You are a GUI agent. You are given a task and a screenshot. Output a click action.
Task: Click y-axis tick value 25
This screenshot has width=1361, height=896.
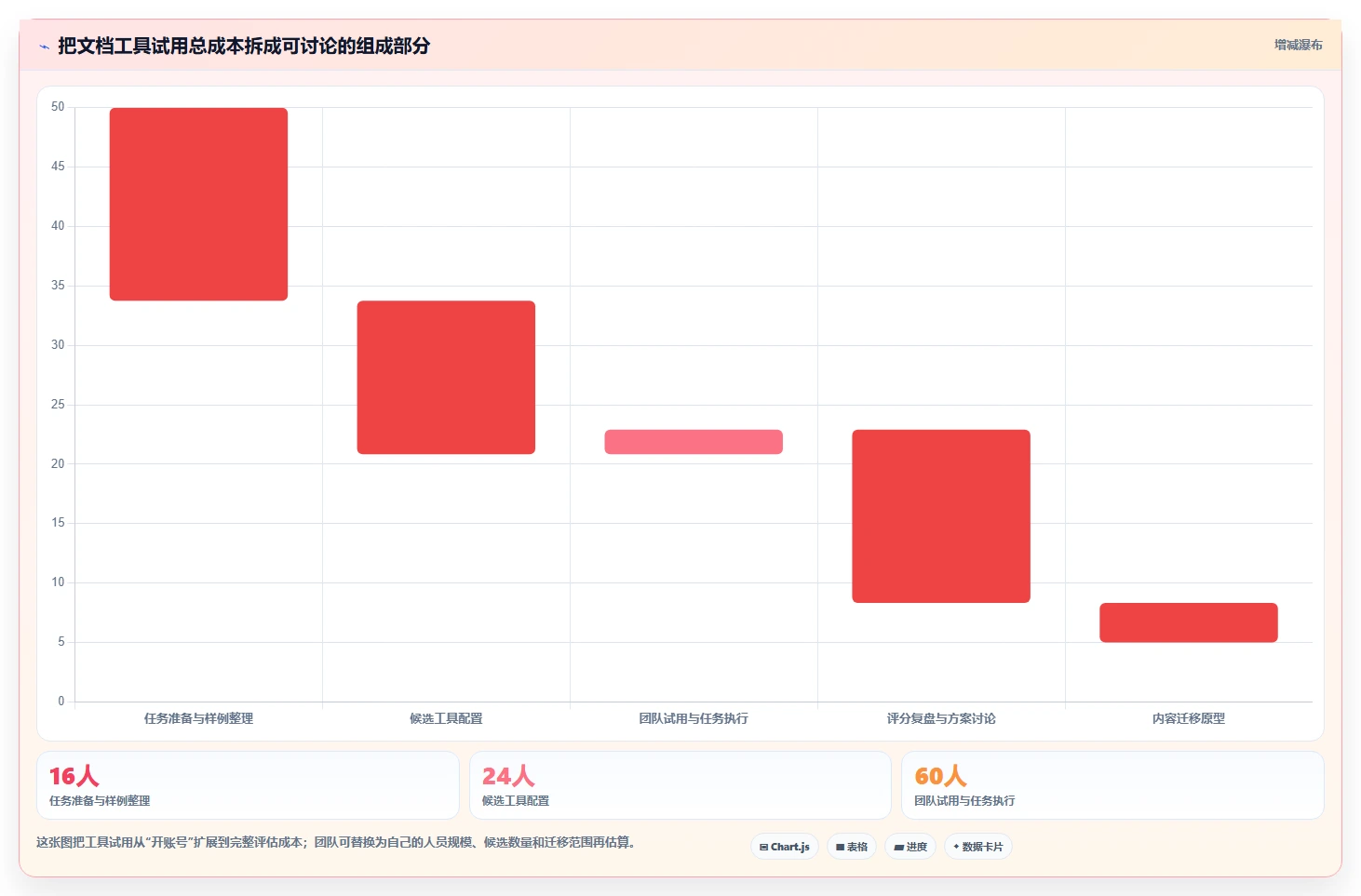[58, 405]
